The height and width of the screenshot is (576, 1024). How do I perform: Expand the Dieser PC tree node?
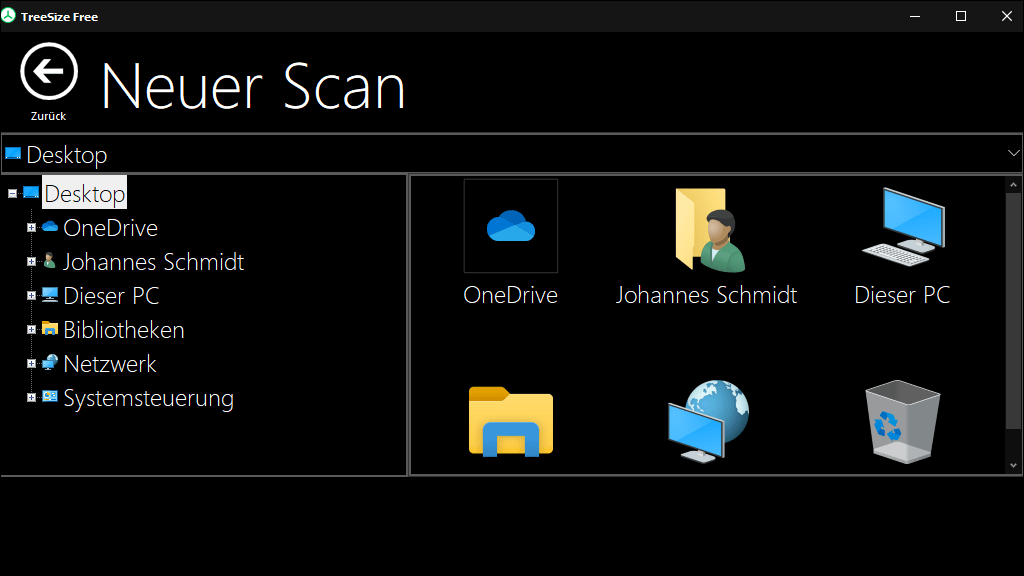(x=31, y=296)
